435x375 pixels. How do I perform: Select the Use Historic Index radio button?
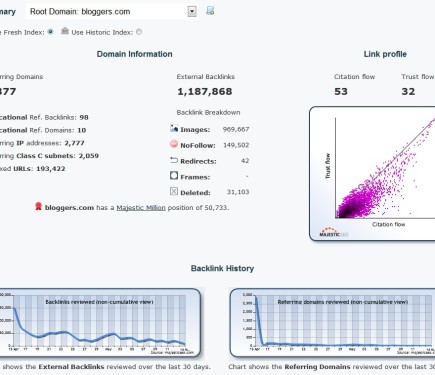pyautogui.click(x=139, y=32)
